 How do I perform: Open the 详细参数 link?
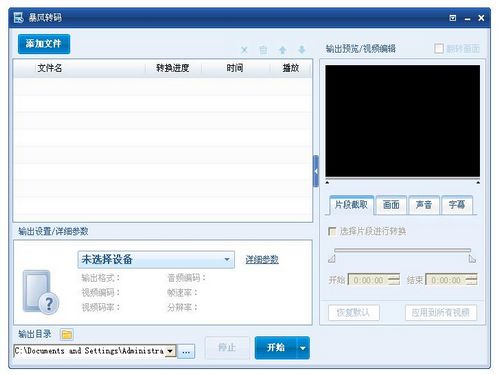(262, 260)
